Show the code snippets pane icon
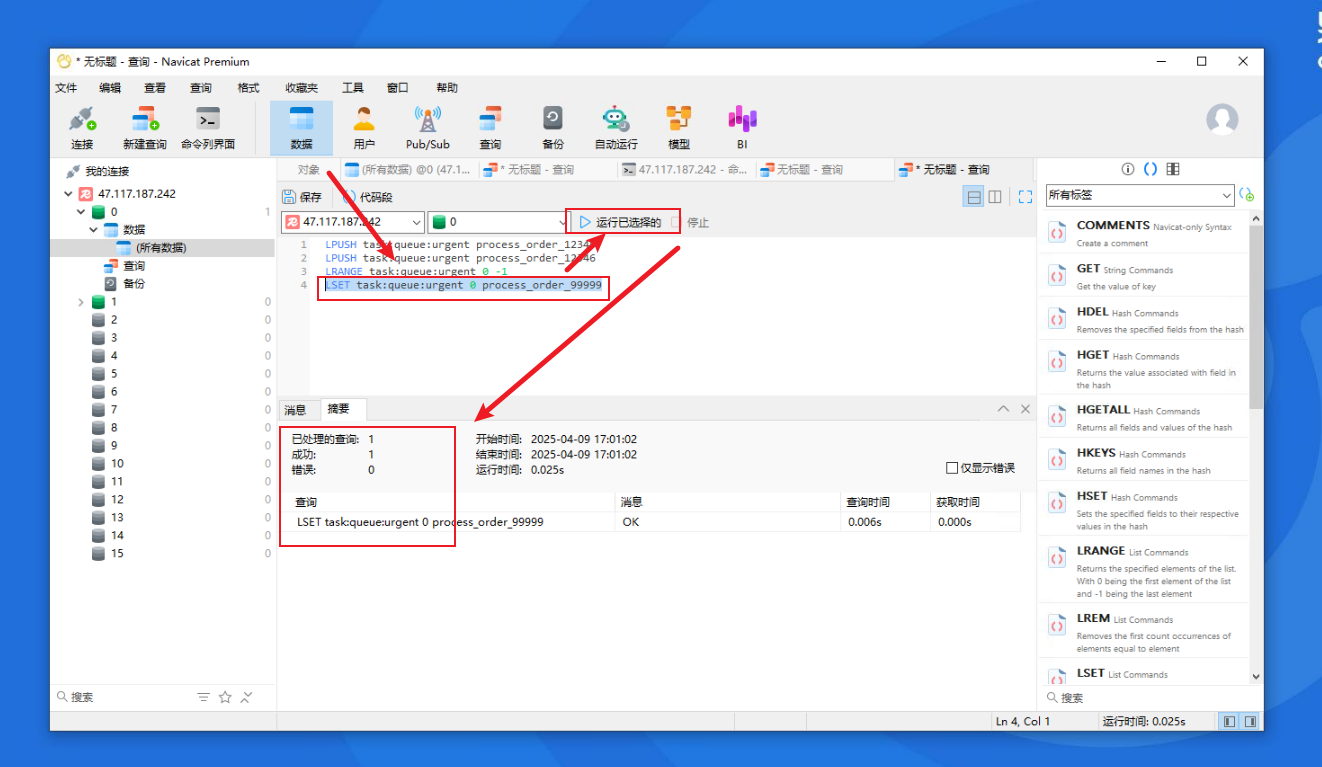1322x767 pixels. point(1150,169)
